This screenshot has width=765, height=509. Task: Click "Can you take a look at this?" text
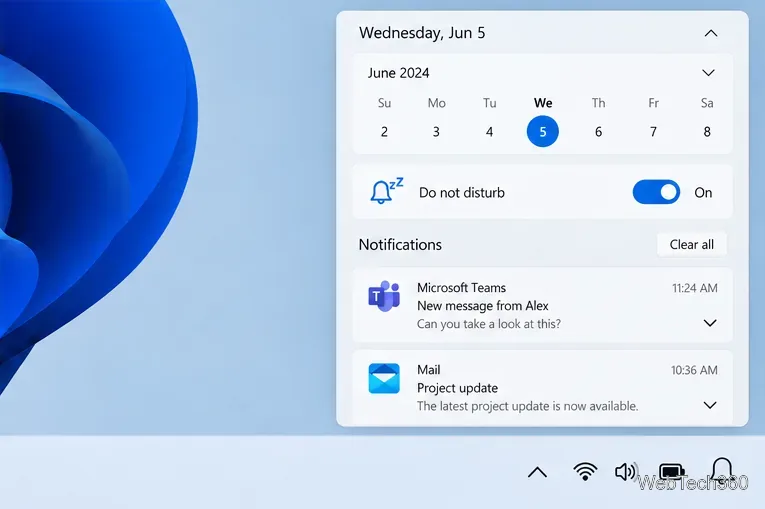pos(489,324)
